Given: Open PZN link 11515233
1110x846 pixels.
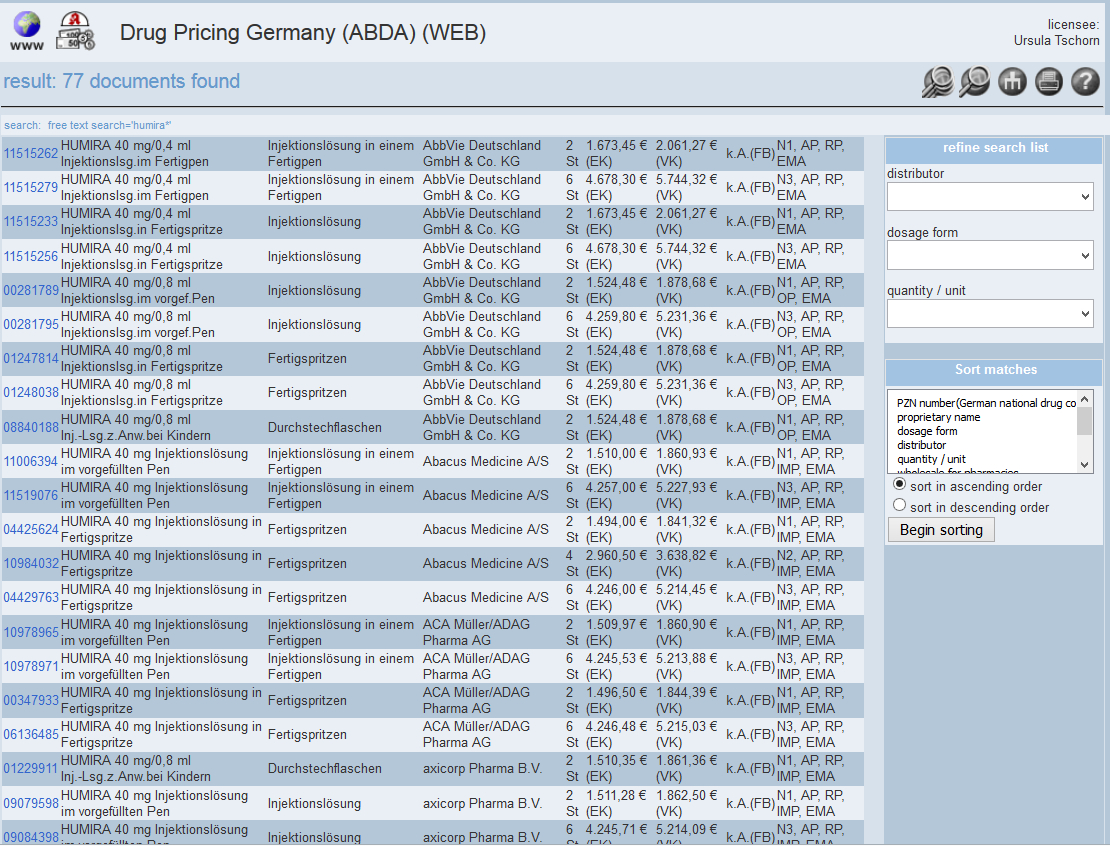Looking at the screenshot, I should [30, 222].
